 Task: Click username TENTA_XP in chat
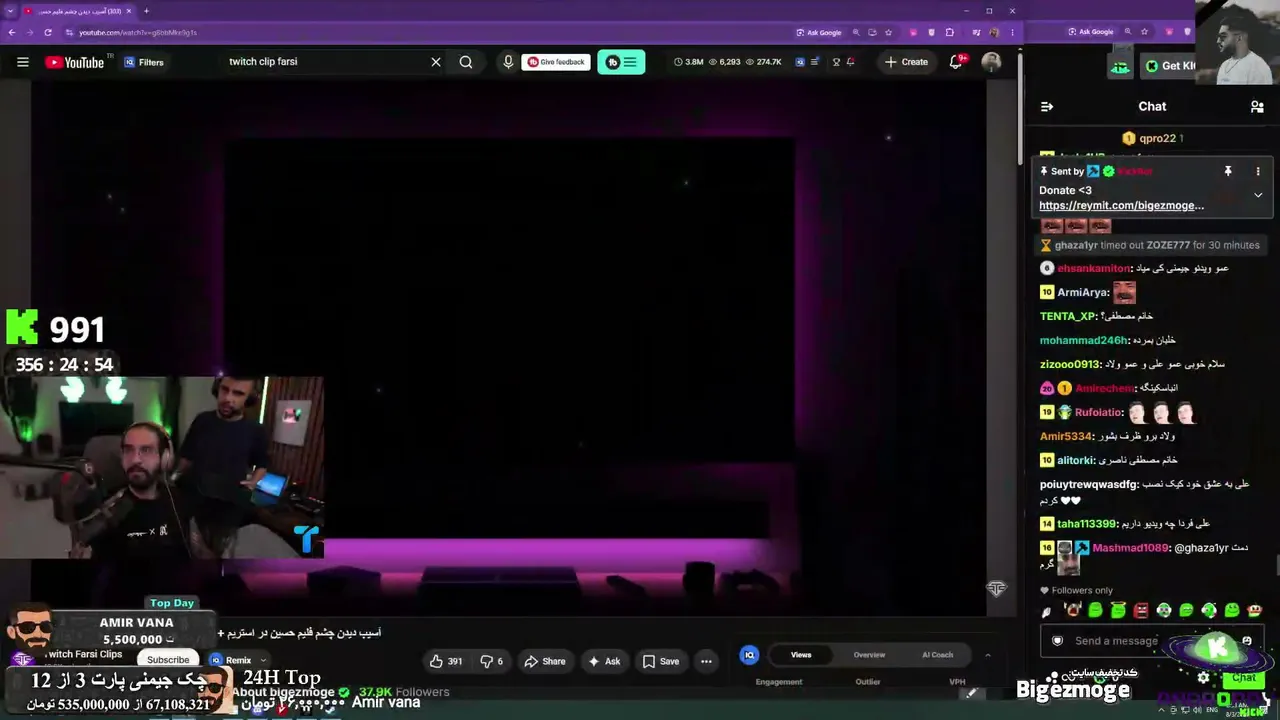[1067, 316]
